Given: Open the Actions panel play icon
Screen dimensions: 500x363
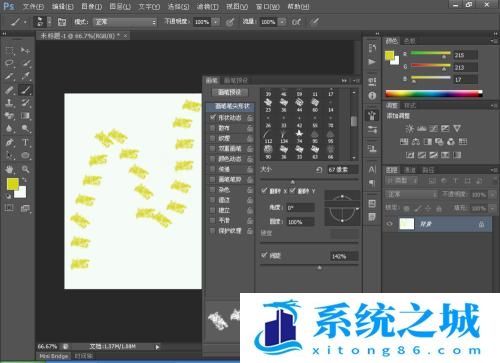Looking at the screenshot, I should coord(372,62).
